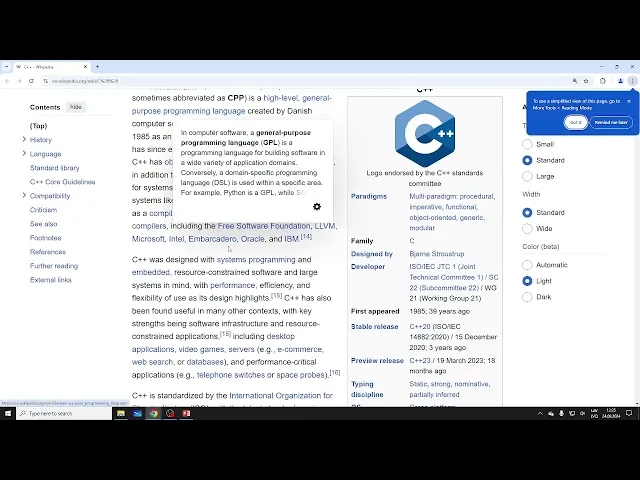Viewport: 640px width, 480px height.
Task: Select the Small text size option
Action: (x=527, y=144)
